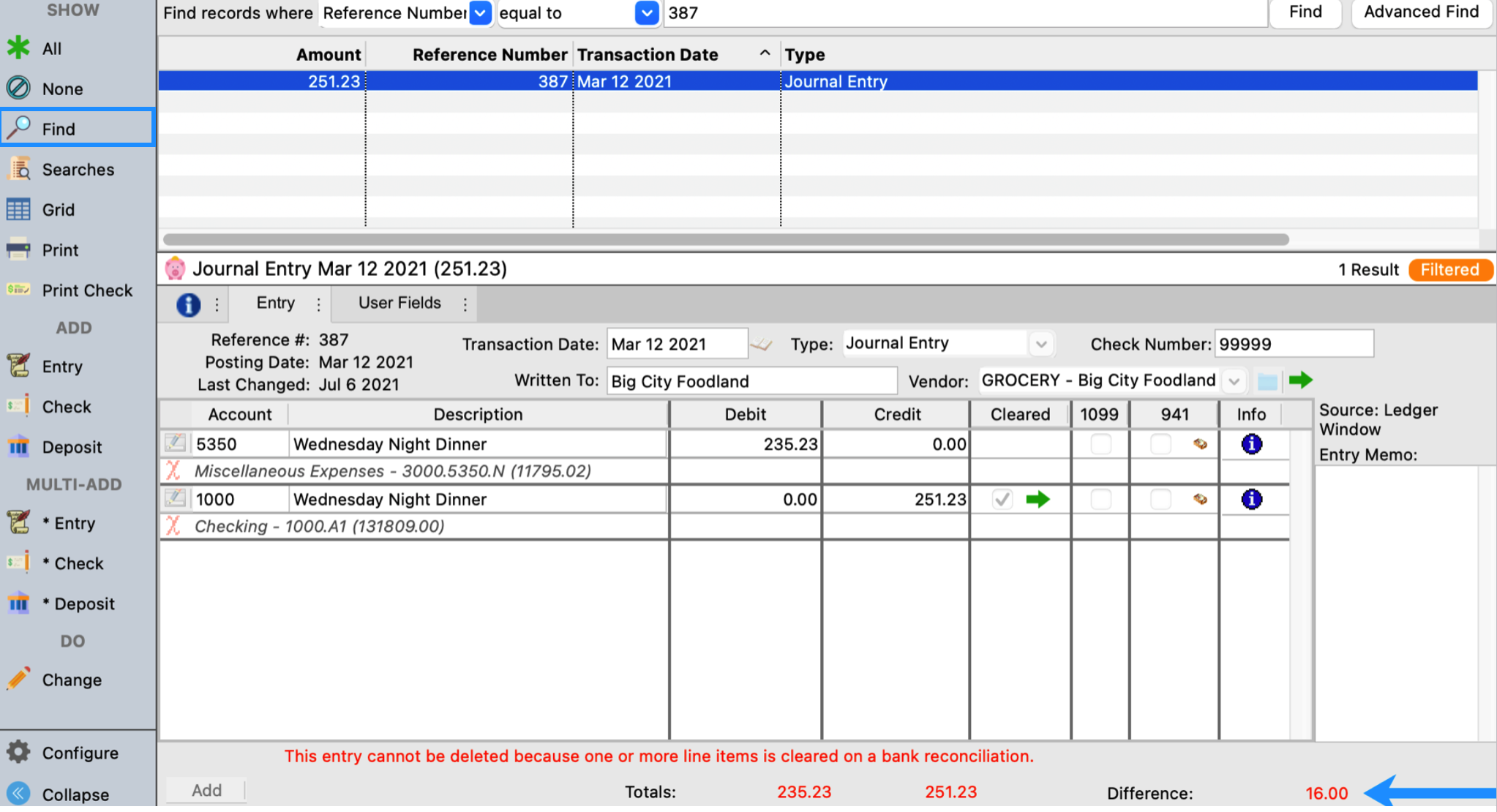This screenshot has width=1497, height=812.
Task: Switch to the User Fields tab
Action: (399, 303)
